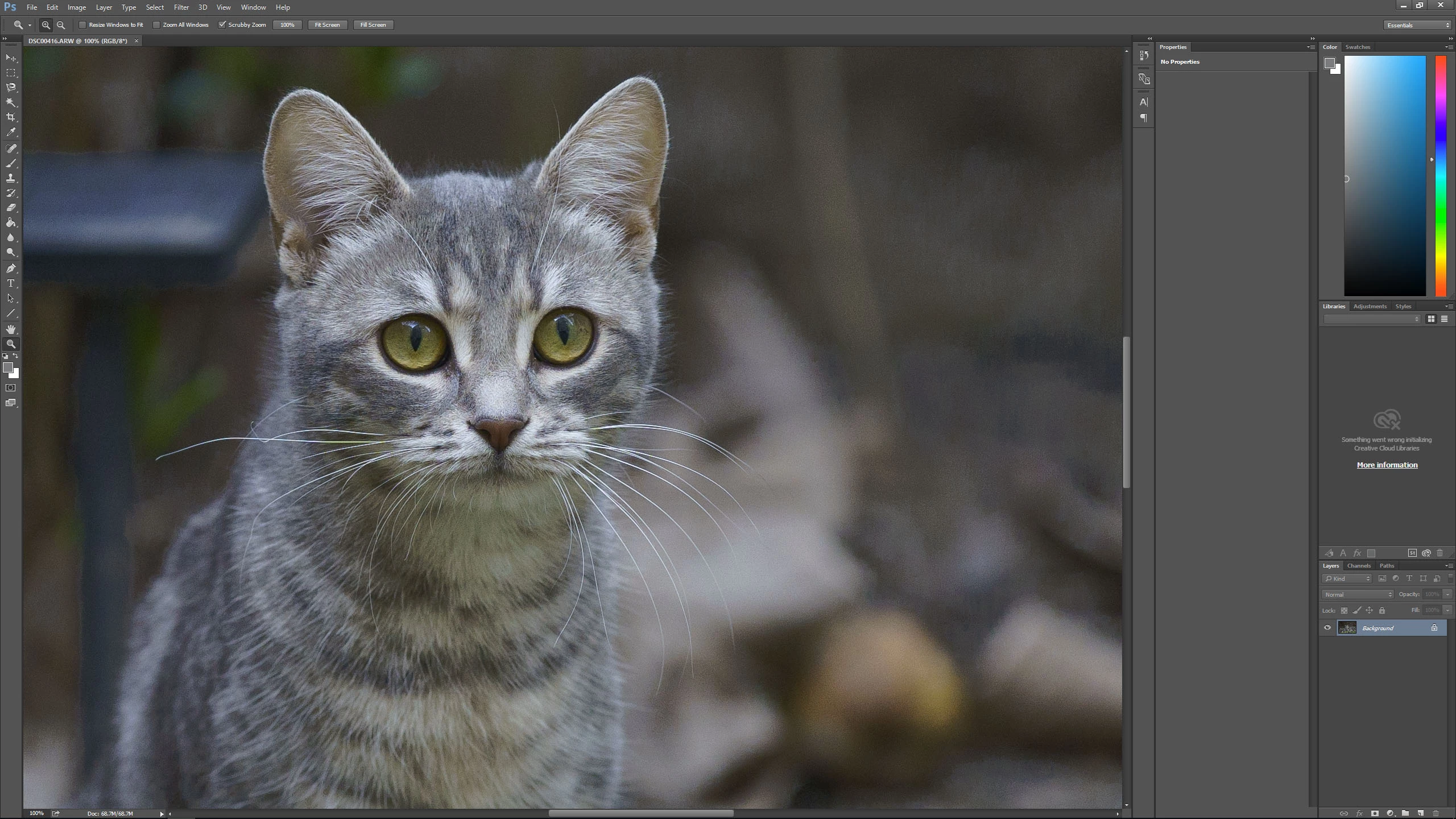
Task: Disable Scrubby Zoom checkbox
Action: (x=222, y=25)
